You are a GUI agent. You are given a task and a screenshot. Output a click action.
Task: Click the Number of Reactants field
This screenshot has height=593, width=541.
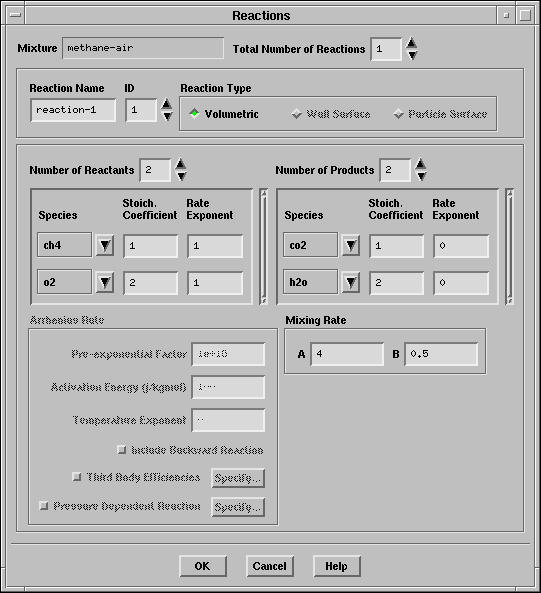click(x=155, y=170)
